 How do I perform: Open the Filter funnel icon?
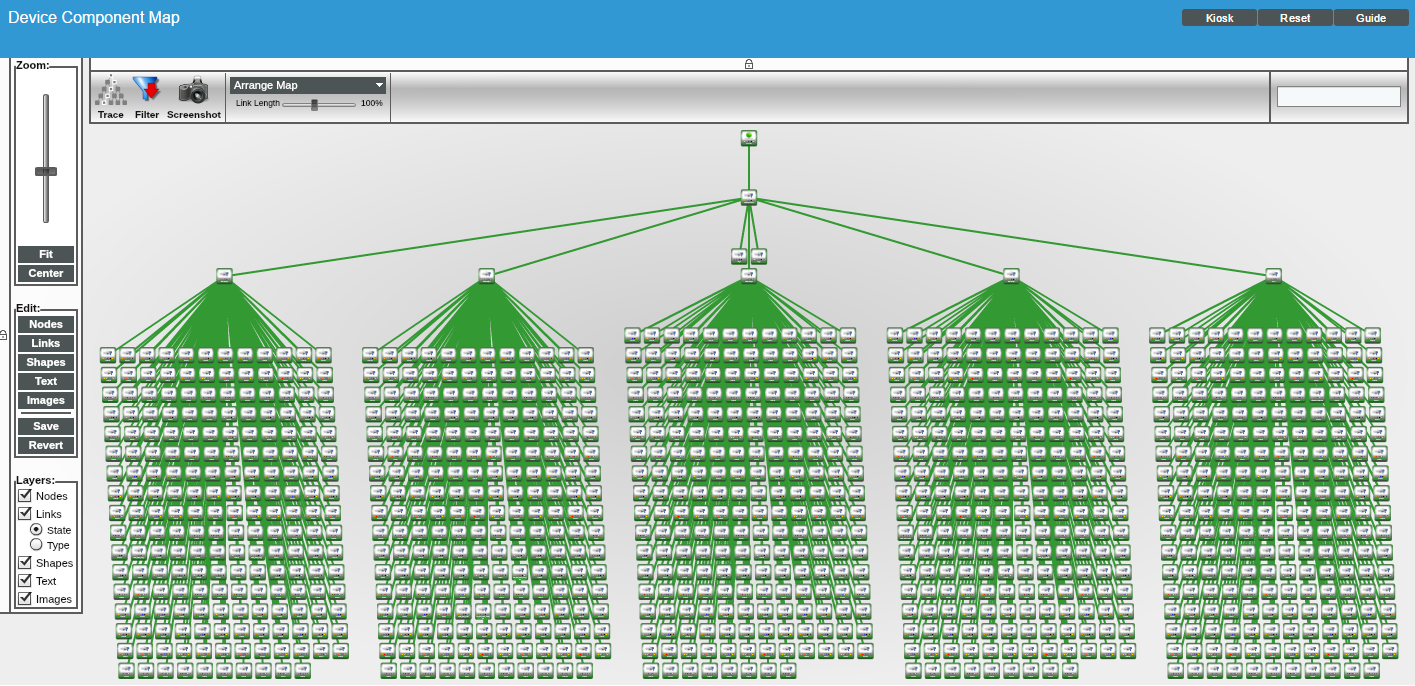pos(147,91)
